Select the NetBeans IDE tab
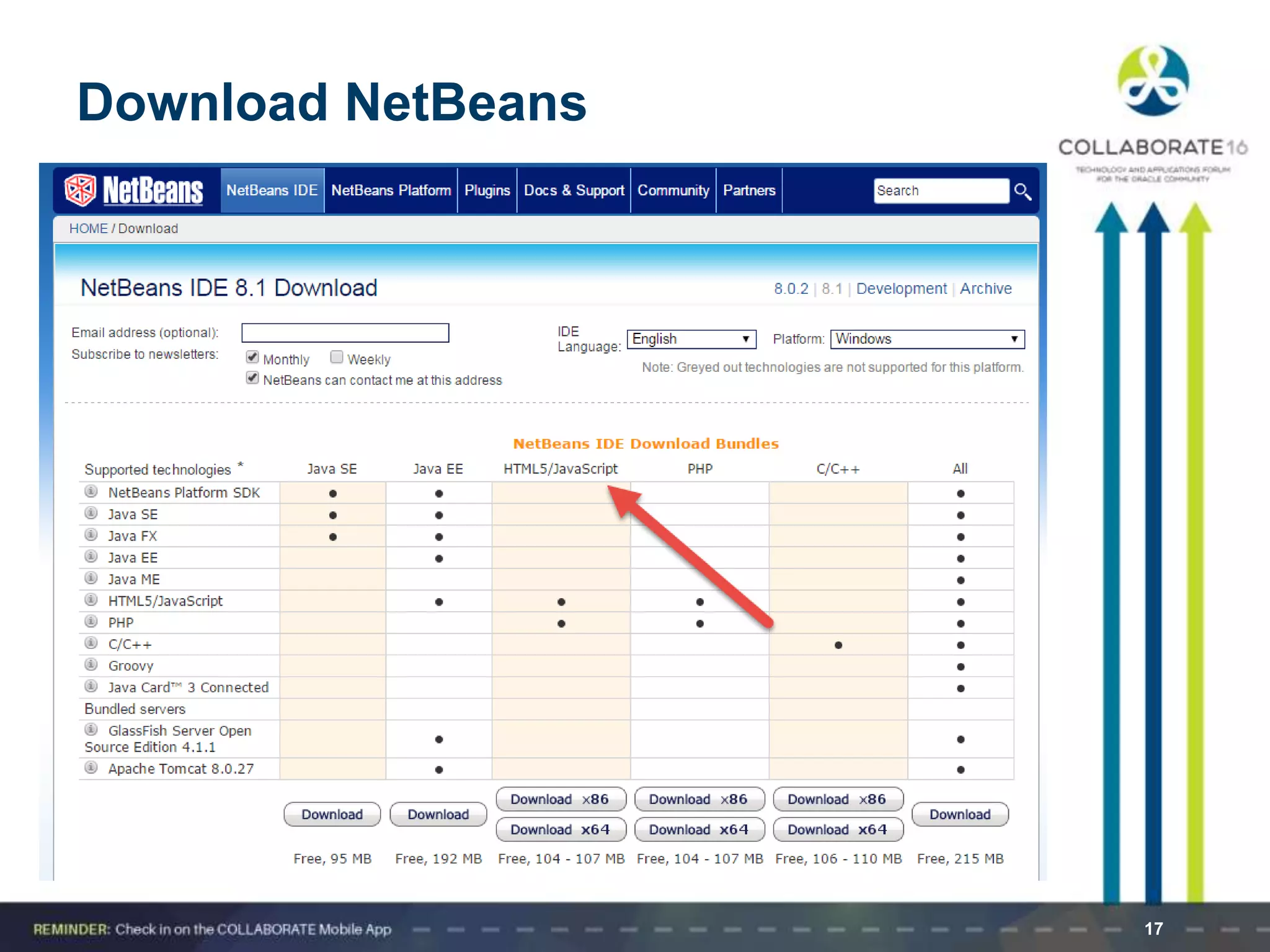Screen dimensions: 1270x952 click(x=272, y=190)
